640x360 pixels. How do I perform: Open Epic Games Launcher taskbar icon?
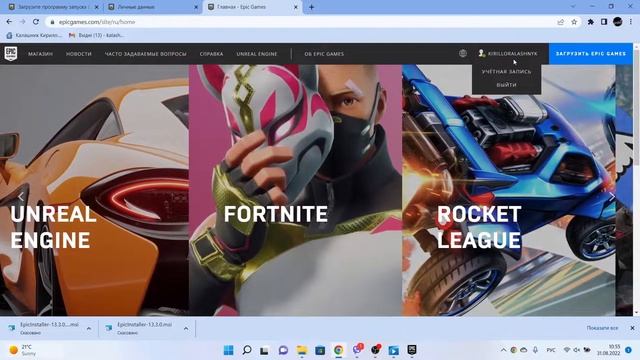pos(412,350)
